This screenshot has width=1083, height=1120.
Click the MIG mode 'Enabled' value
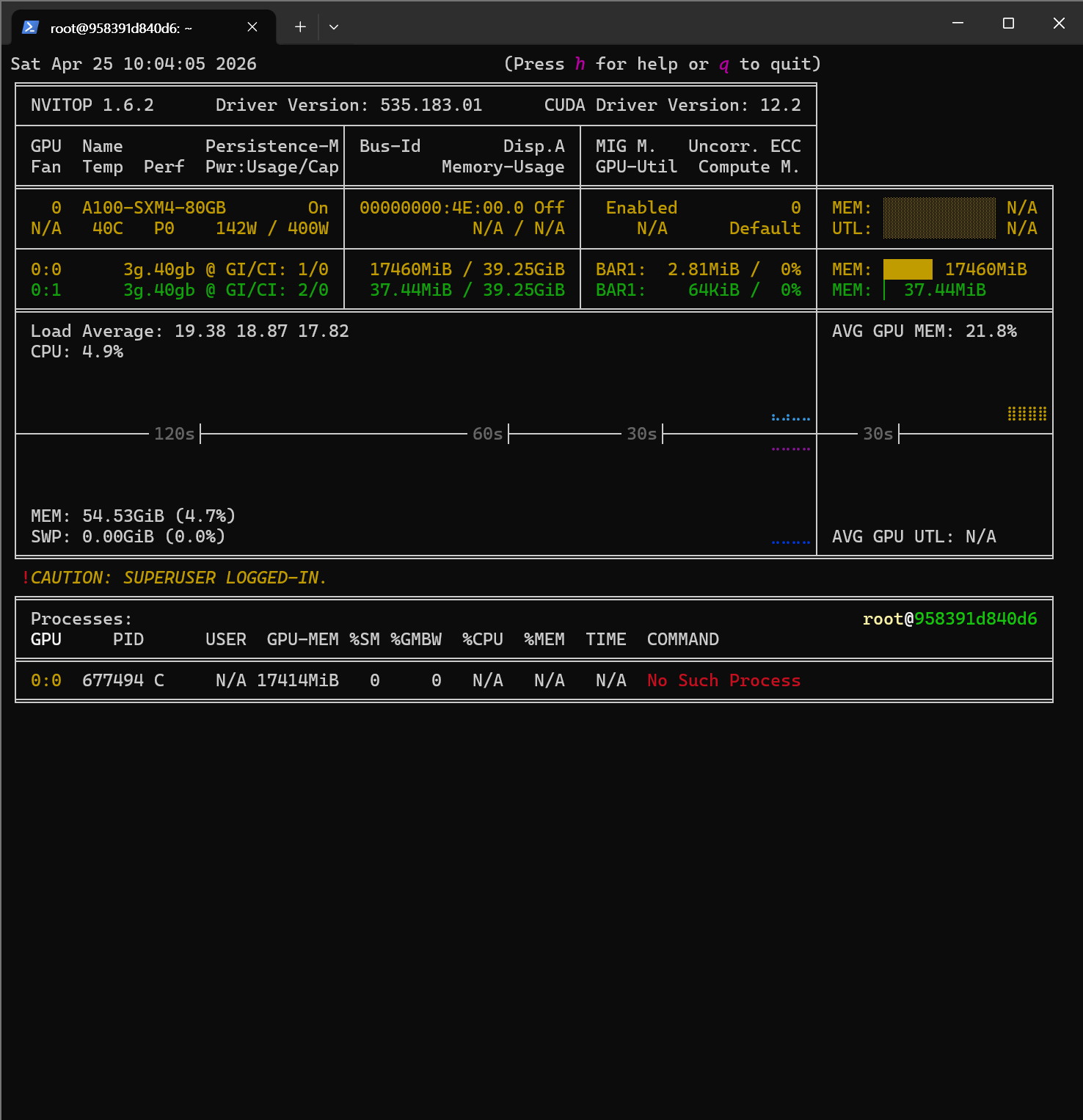pyautogui.click(x=642, y=208)
